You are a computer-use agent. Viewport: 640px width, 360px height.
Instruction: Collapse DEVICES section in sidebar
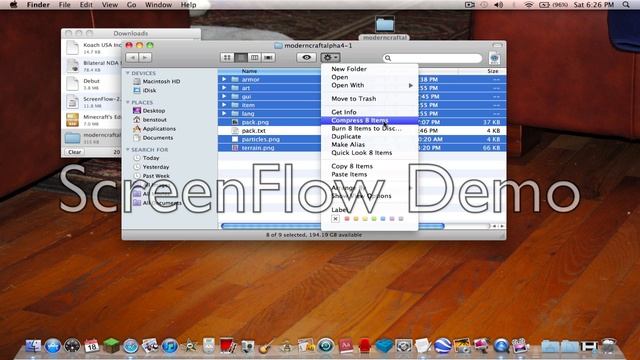coord(128,73)
